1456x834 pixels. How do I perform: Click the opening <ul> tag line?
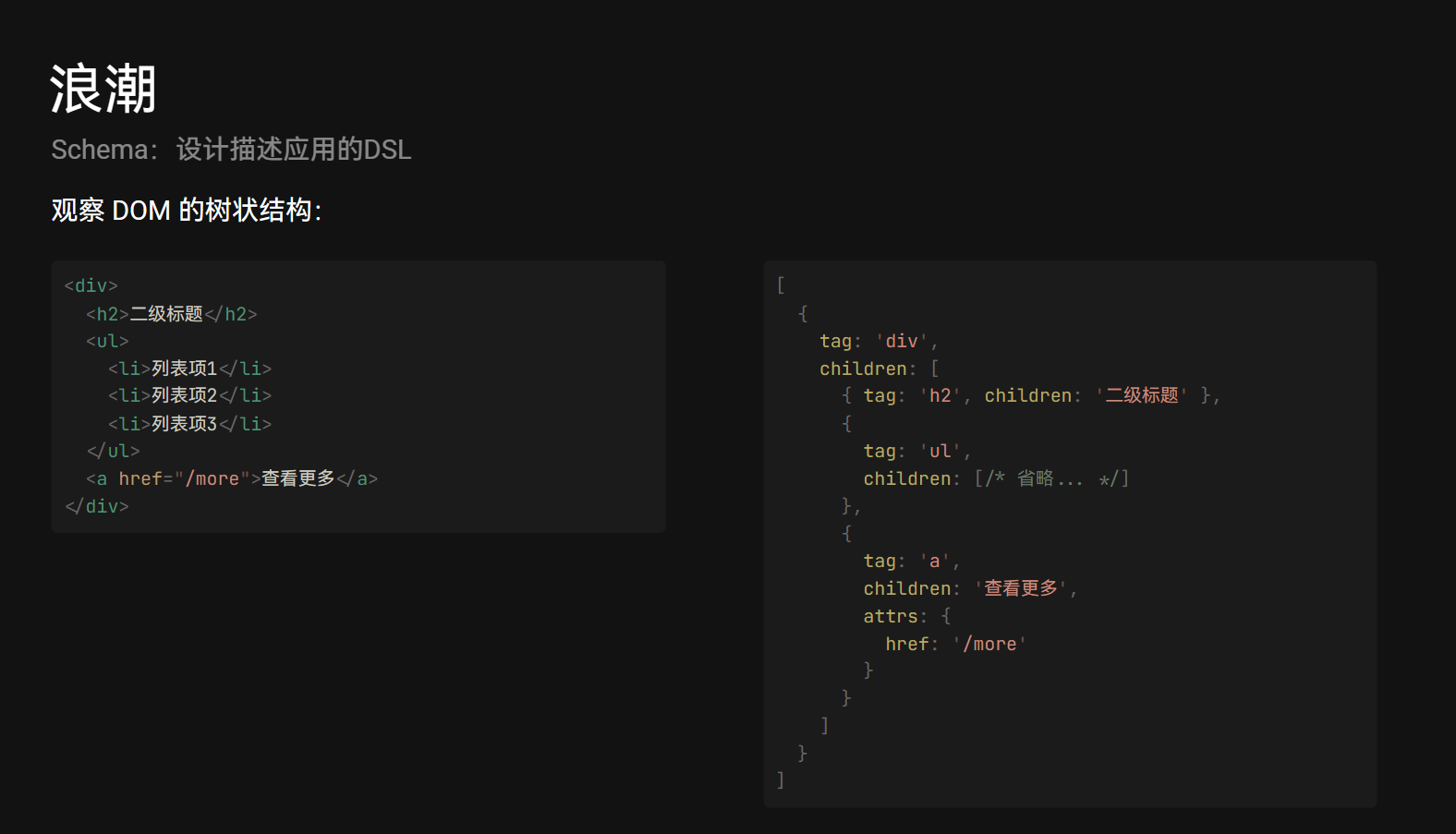point(107,341)
